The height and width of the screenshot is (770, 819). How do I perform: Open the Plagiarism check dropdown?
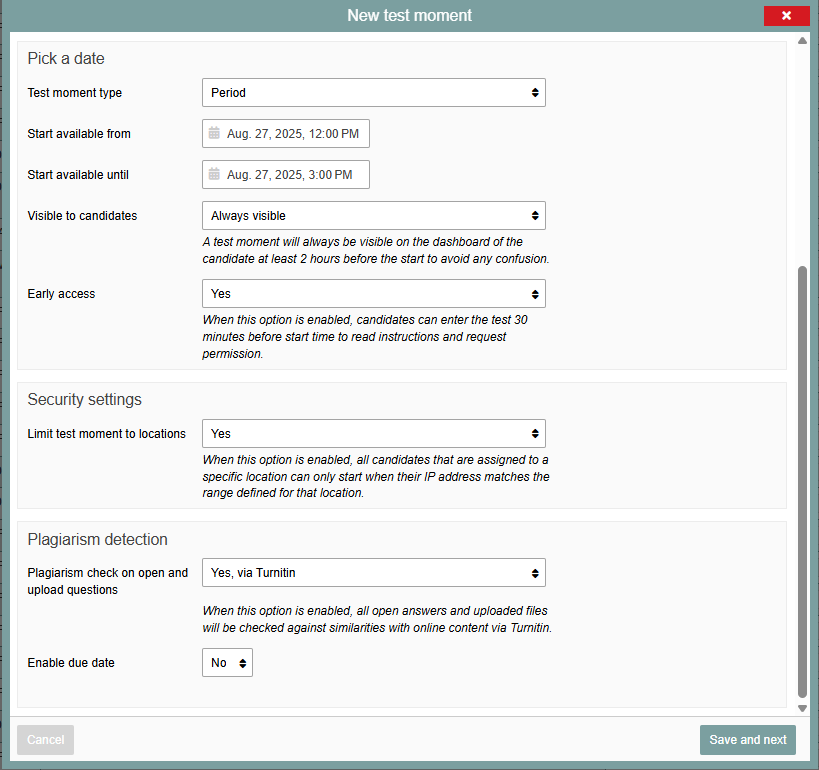[373, 573]
